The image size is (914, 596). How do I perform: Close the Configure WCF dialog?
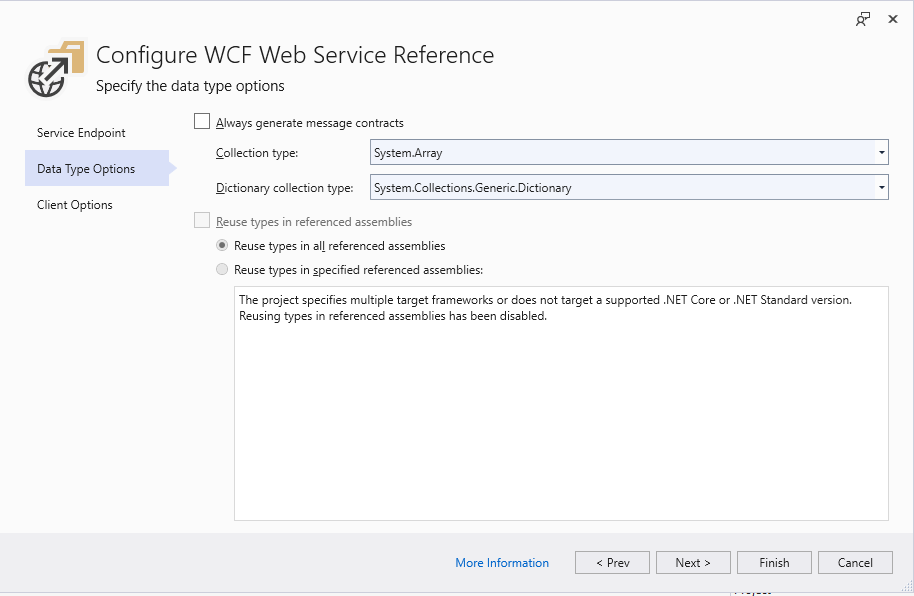[x=893, y=19]
